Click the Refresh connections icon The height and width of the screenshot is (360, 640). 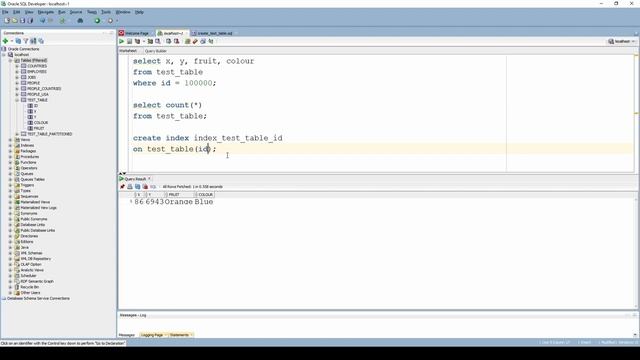(x=18, y=41)
